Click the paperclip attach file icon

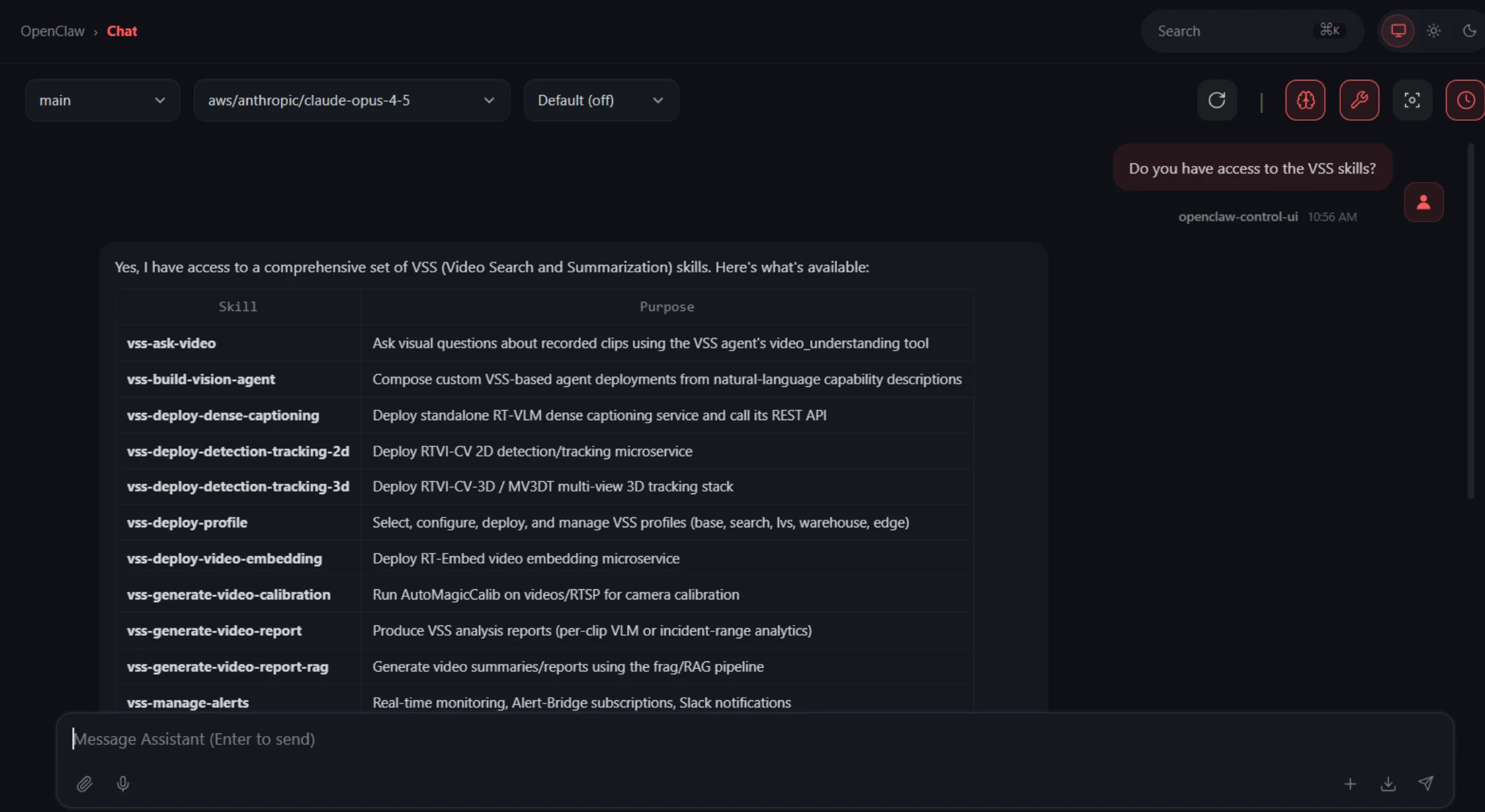84,784
